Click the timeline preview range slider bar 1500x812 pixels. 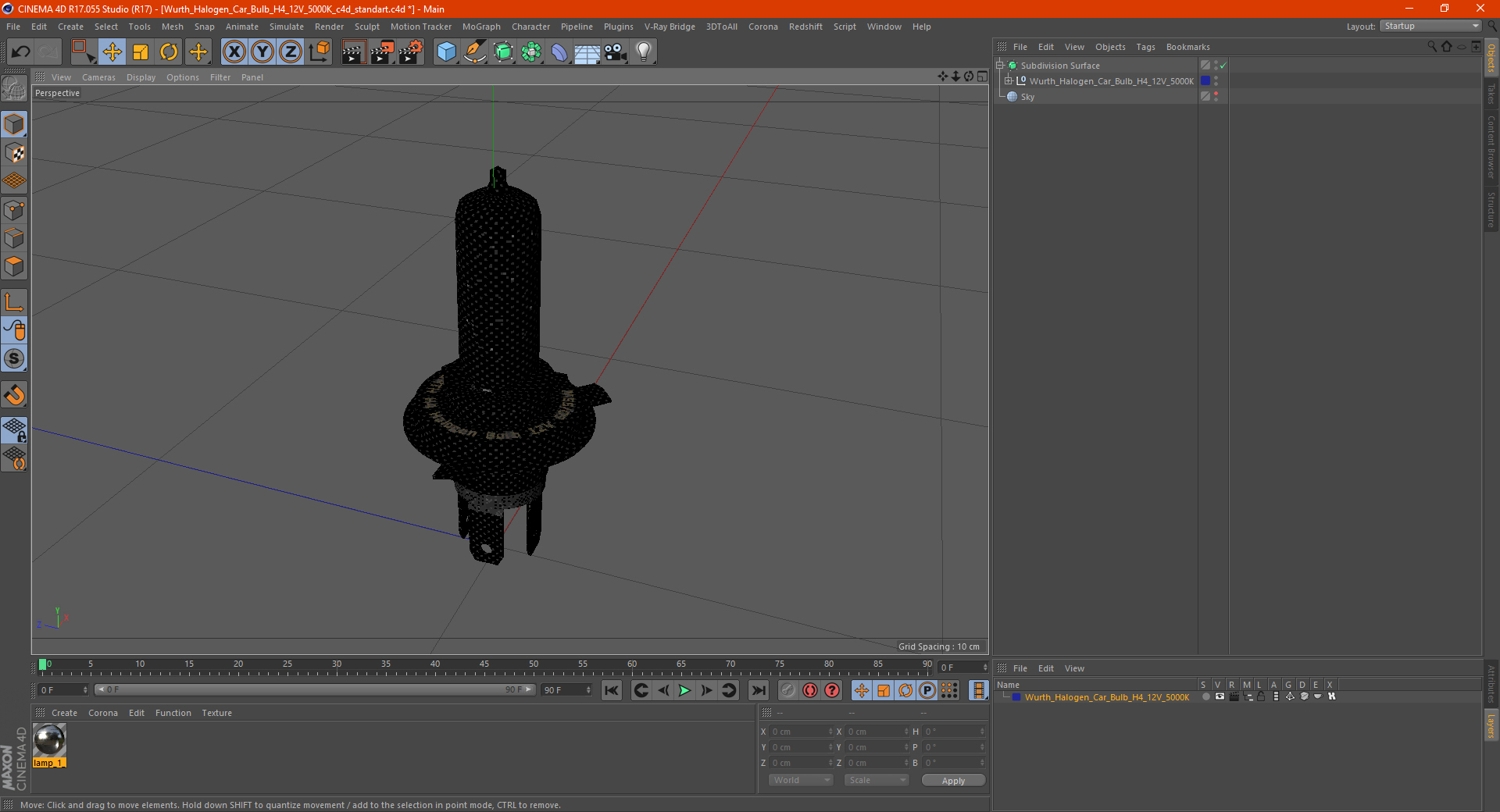315,689
